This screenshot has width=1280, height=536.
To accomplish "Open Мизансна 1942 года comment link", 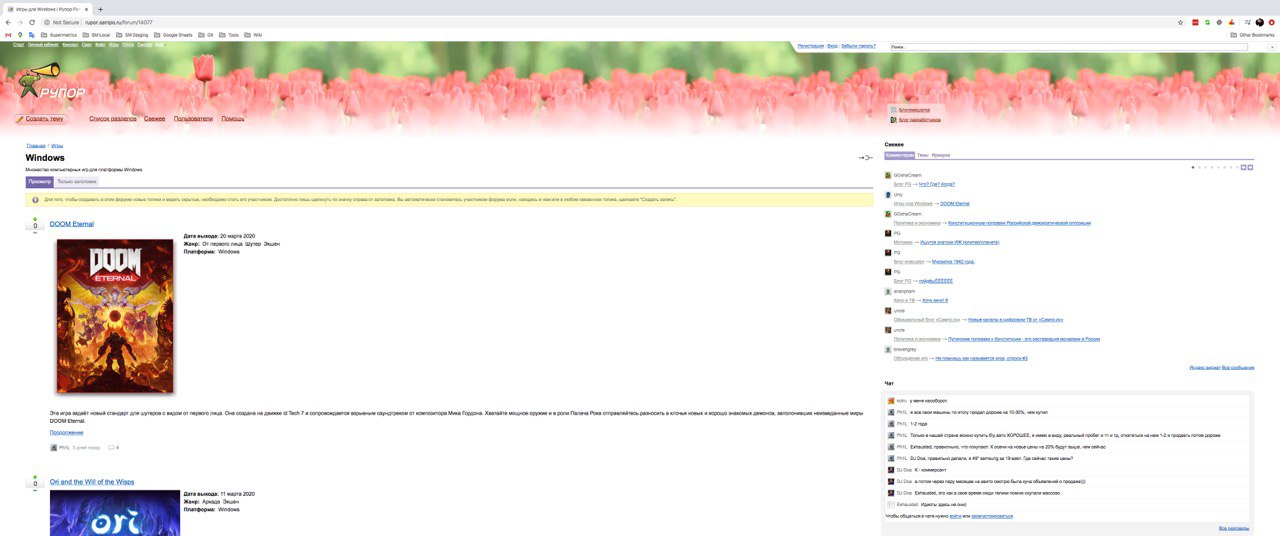I will [953, 261].
